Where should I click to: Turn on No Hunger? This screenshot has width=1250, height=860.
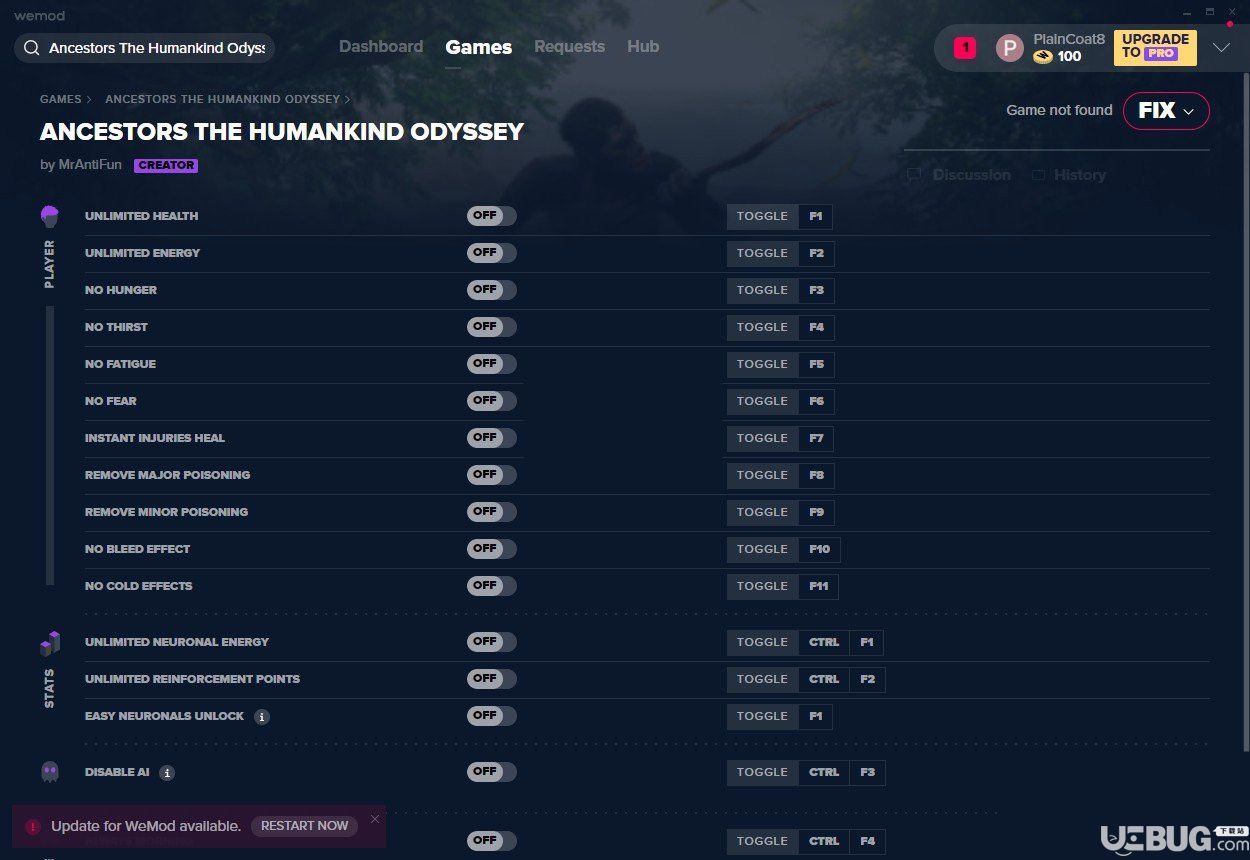(x=492, y=290)
